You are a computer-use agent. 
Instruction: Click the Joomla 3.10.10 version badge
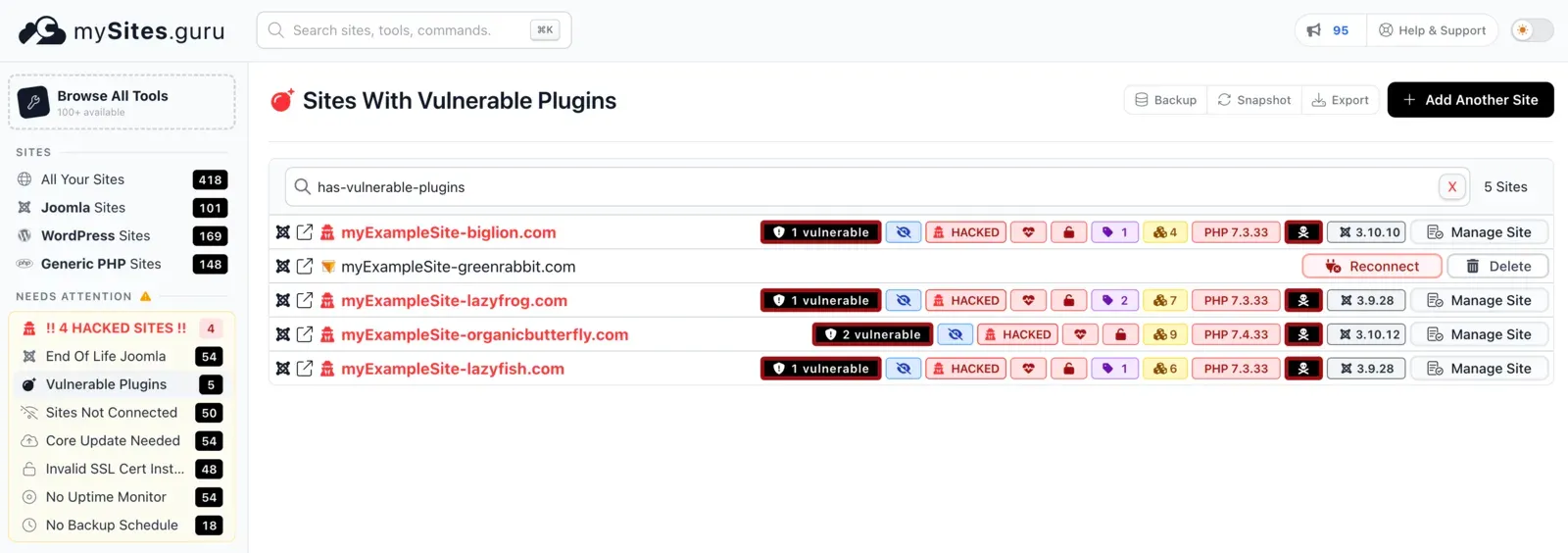[1367, 232]
